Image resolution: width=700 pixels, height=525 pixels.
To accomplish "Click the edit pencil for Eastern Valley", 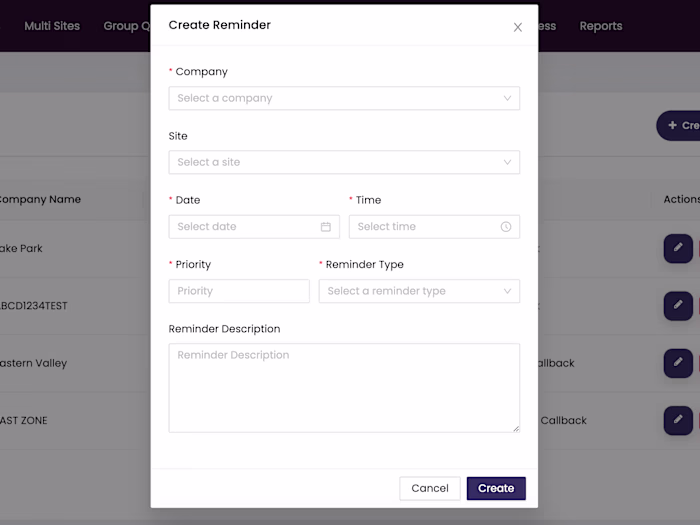I will (x=678, y=362).
